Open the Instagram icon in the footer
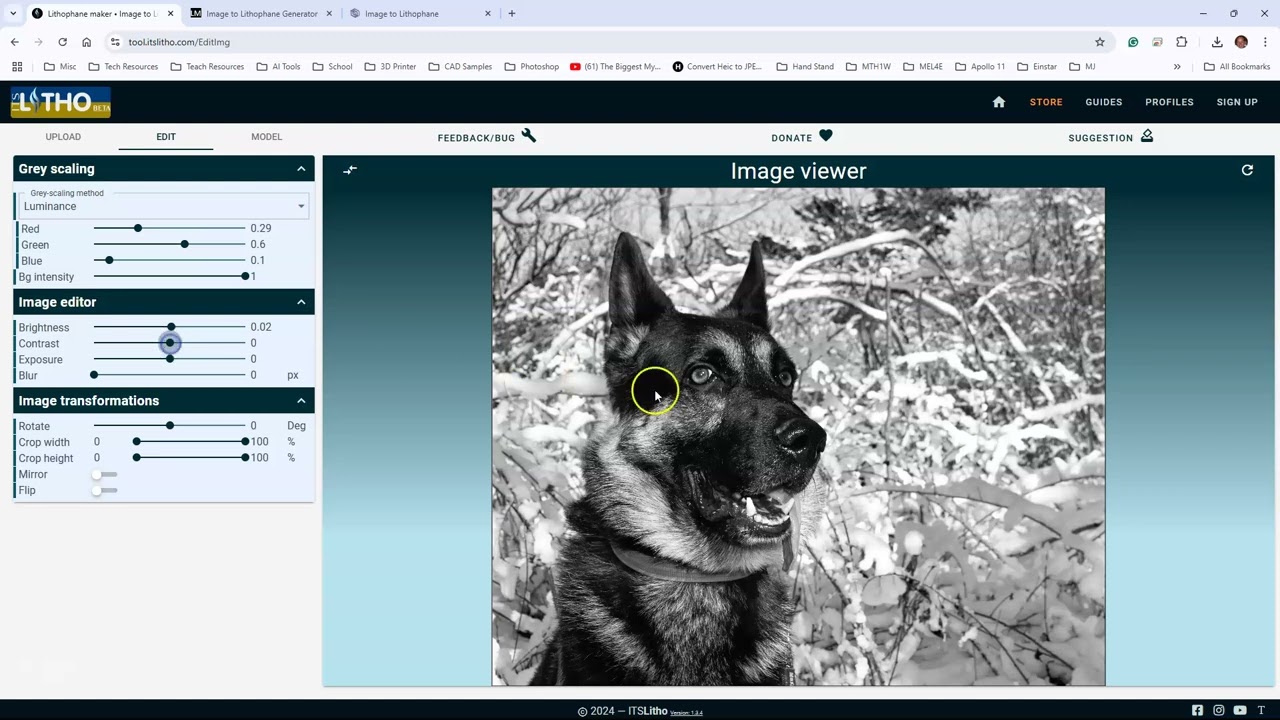Screen dimensions: 1280x720 [1218, 710]
